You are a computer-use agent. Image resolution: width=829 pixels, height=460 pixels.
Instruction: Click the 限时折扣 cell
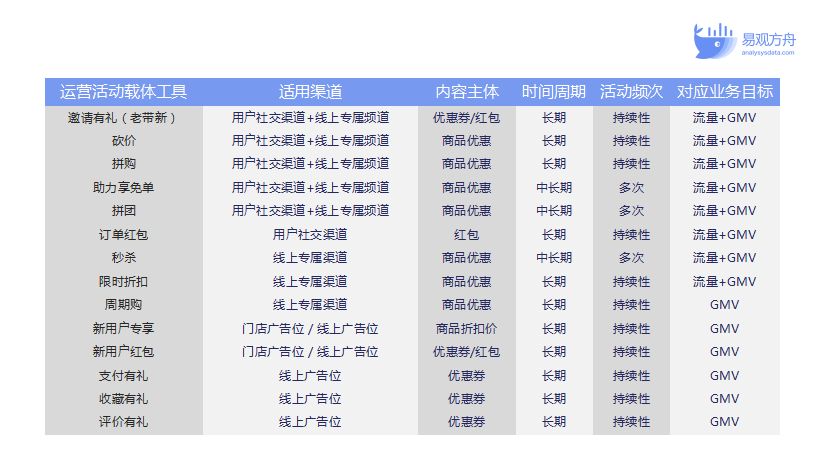point(123,282)
